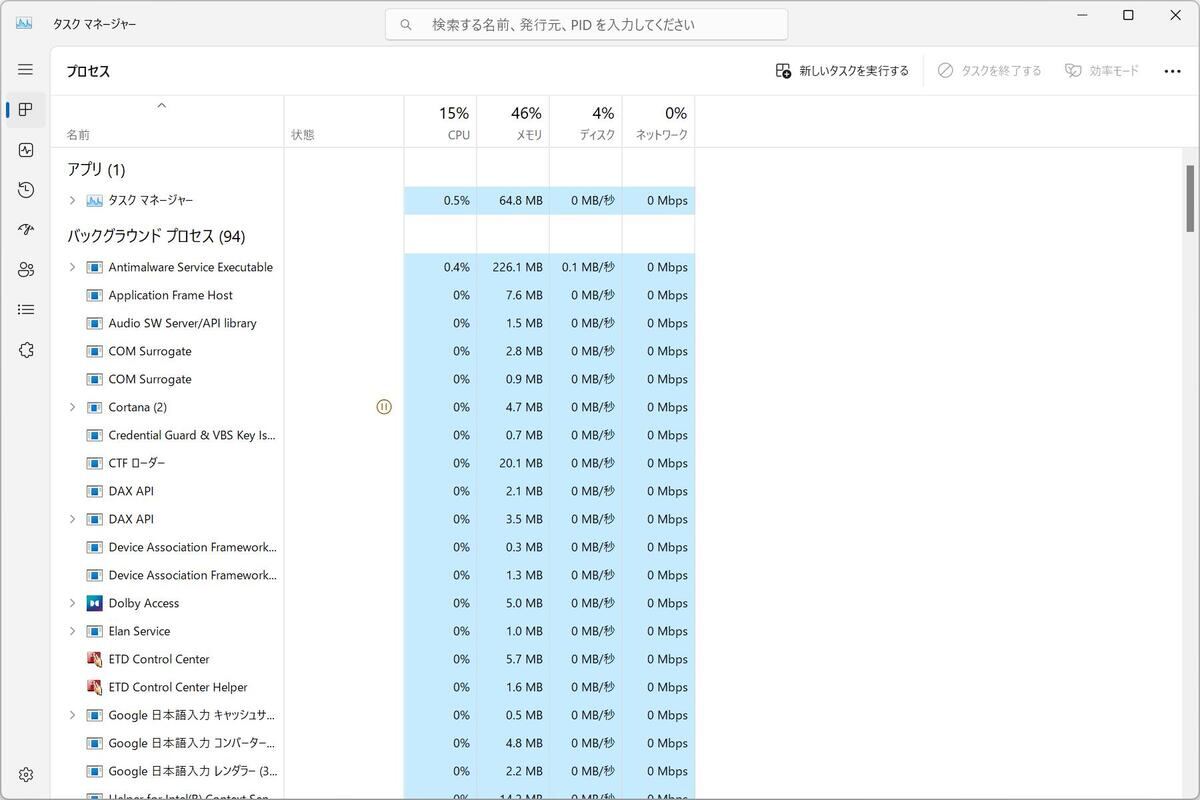Click the search magnifier icon

click(x=406, y=25)
